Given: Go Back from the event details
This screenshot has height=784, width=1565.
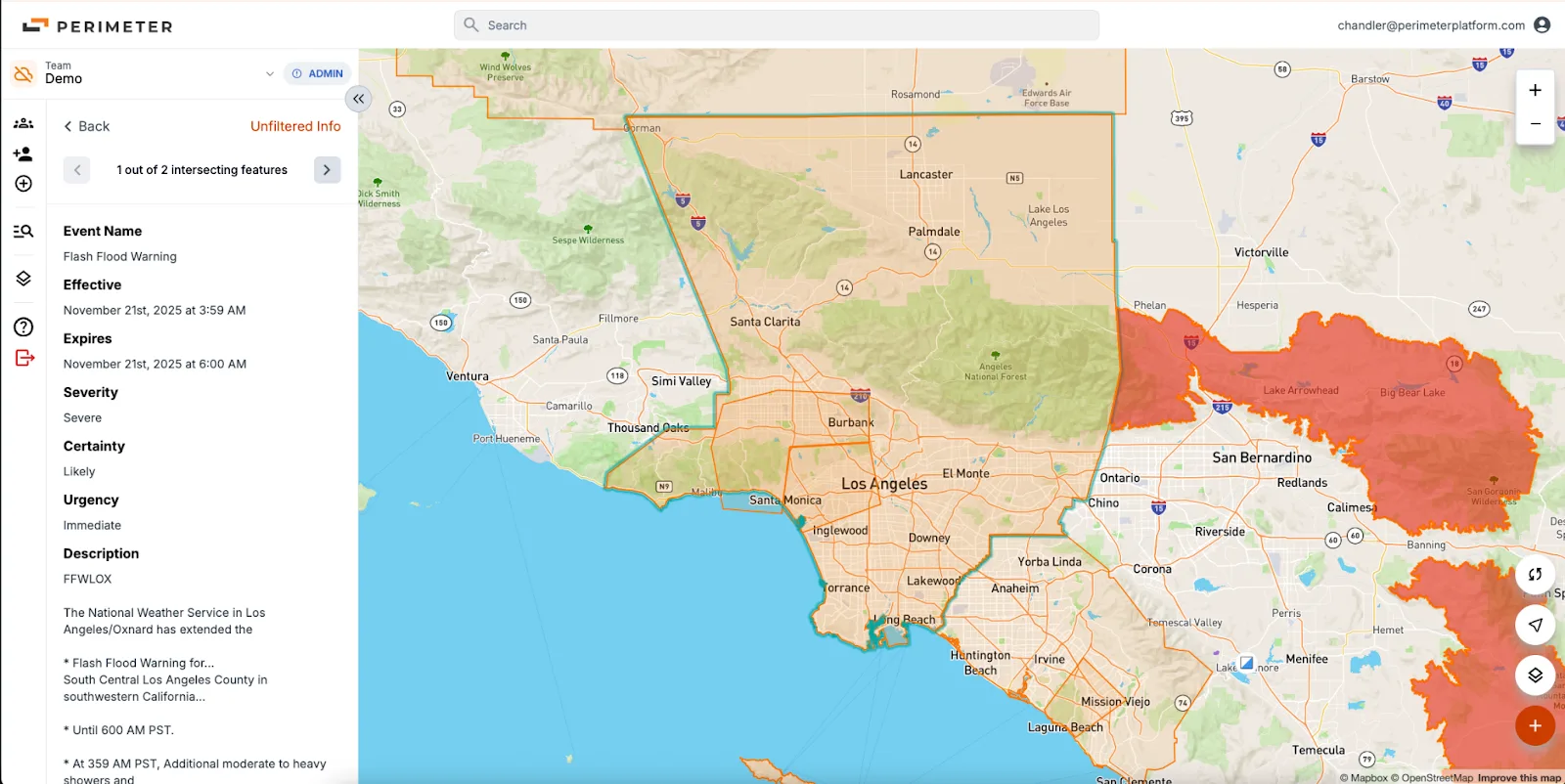Looking at the screenshot, I should tap(86, 126).
